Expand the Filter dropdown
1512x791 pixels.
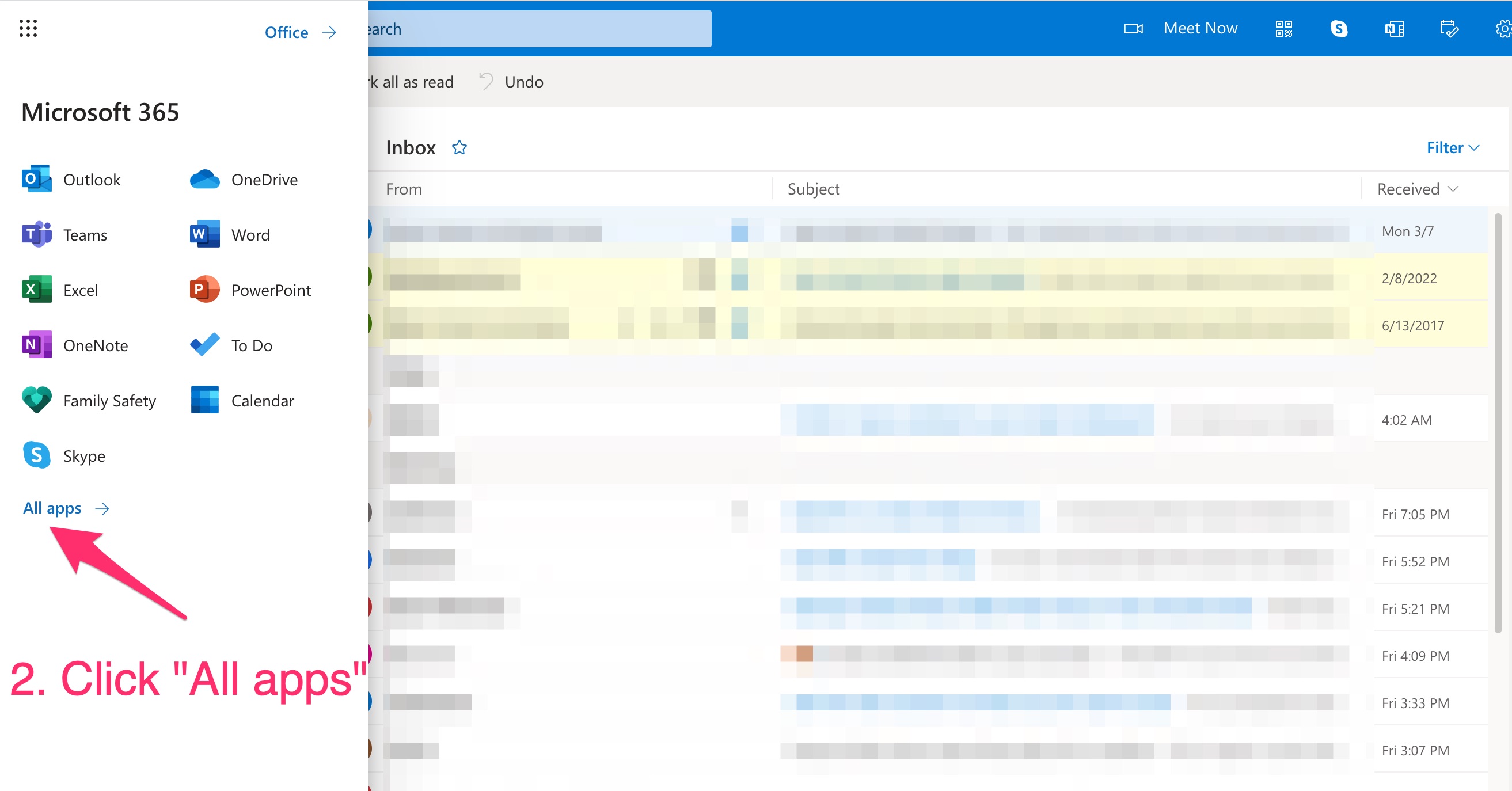pyautogui.click(x=1452, y=147)
